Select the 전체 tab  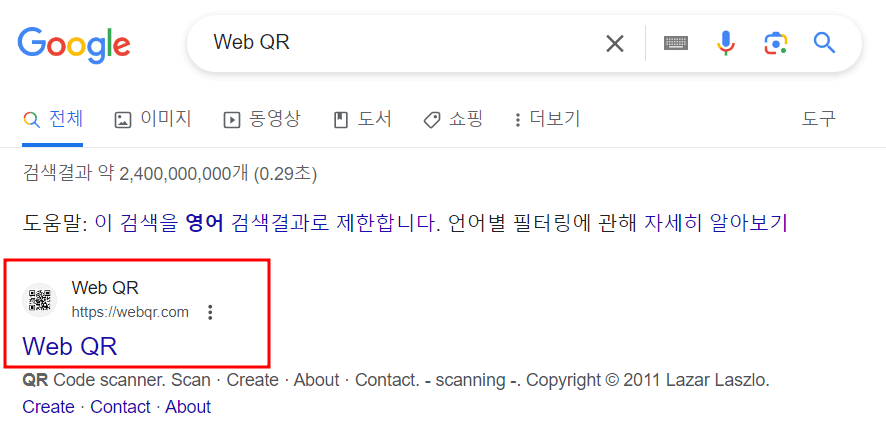coord(54,119)
